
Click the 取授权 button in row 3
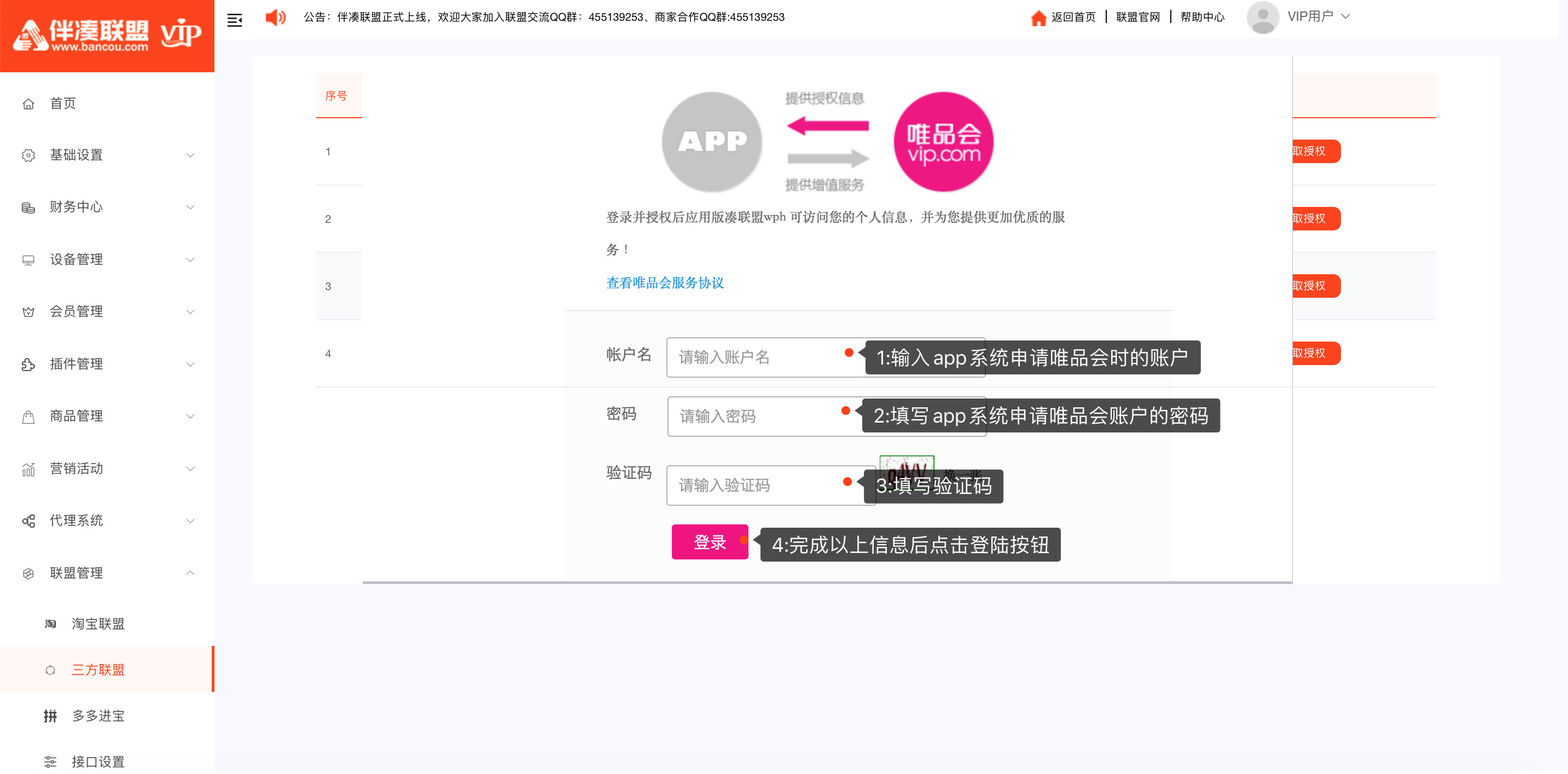point(1316,286)
